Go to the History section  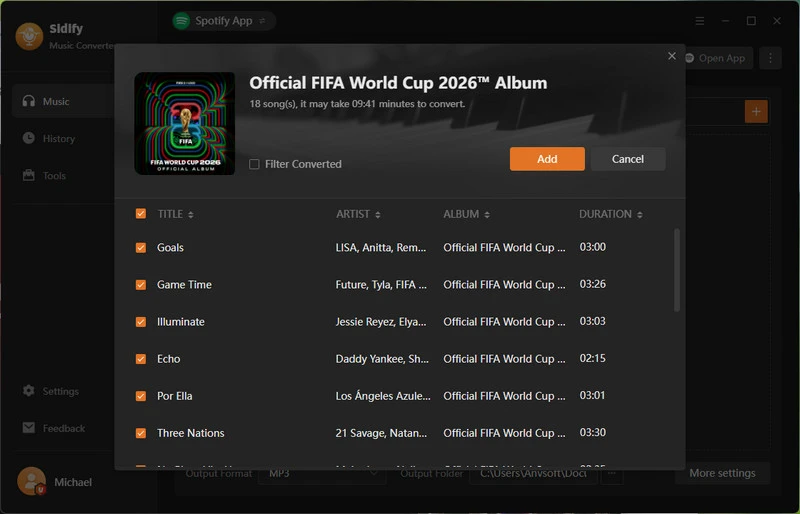click(59, 138)
